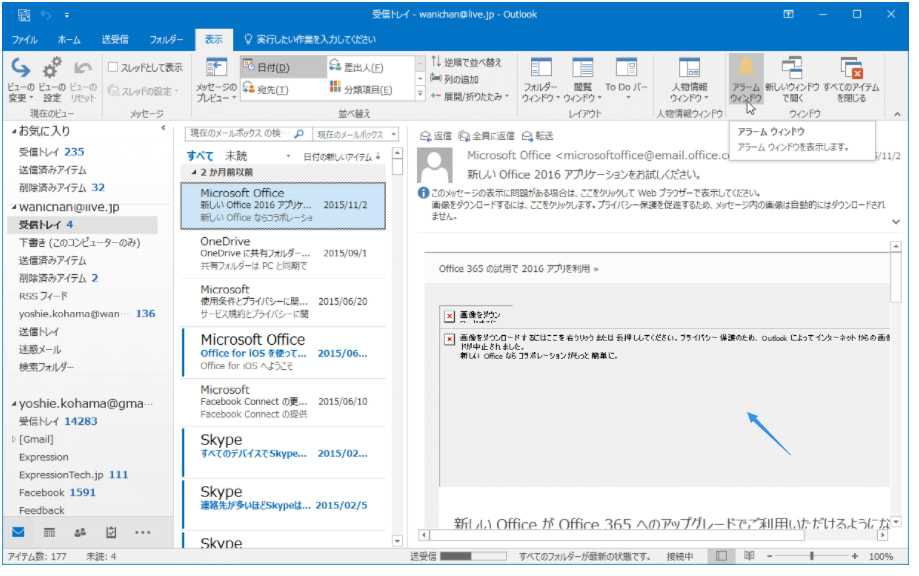This screenshot has height=576, width=919.
Task: Open the ホーム (Home) tab
Action: 69,39
